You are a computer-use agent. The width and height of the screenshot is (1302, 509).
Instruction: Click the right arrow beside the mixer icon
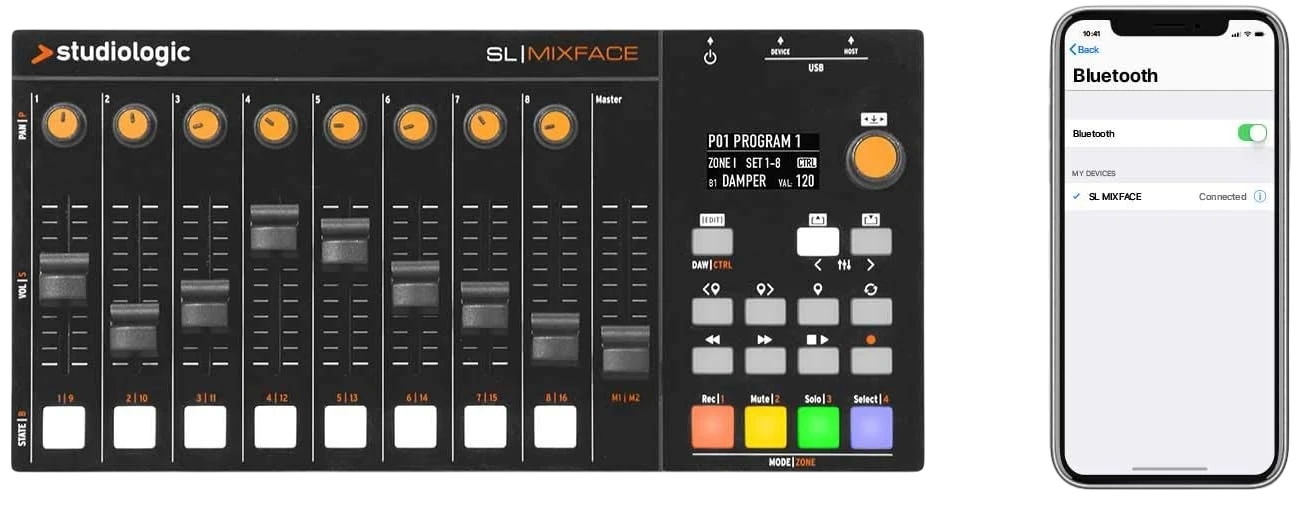tap(870, 265)
